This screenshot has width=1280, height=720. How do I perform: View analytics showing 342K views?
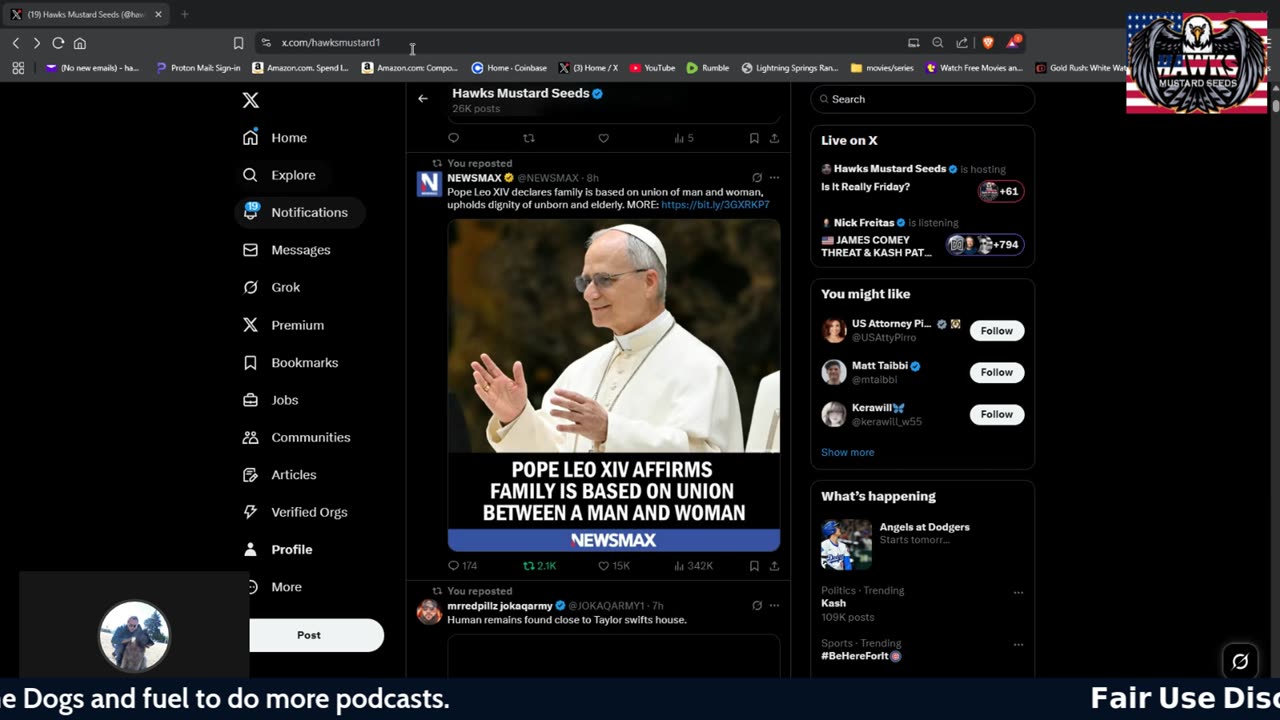(x=693, y=566)
